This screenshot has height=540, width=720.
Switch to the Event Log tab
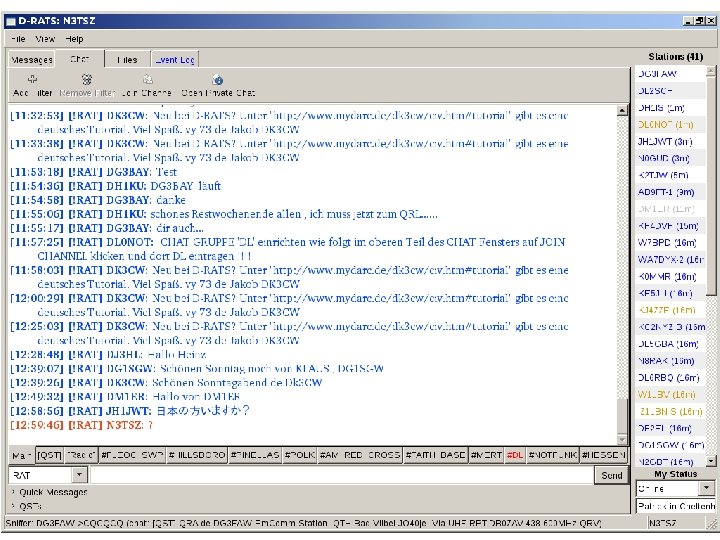pyautogui.click(x=175, y=60)
